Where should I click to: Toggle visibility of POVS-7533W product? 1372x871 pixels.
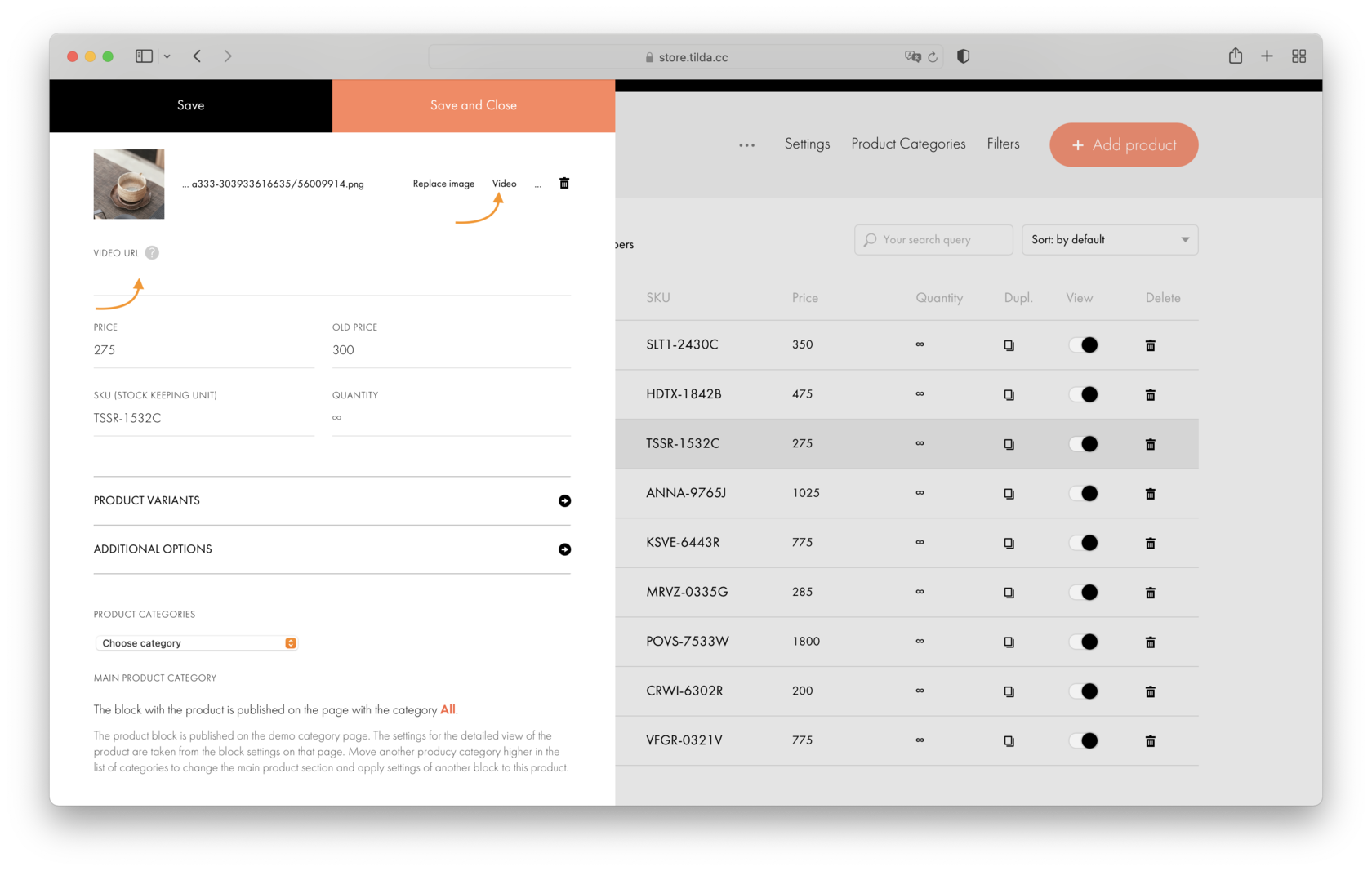[1084, 642]
